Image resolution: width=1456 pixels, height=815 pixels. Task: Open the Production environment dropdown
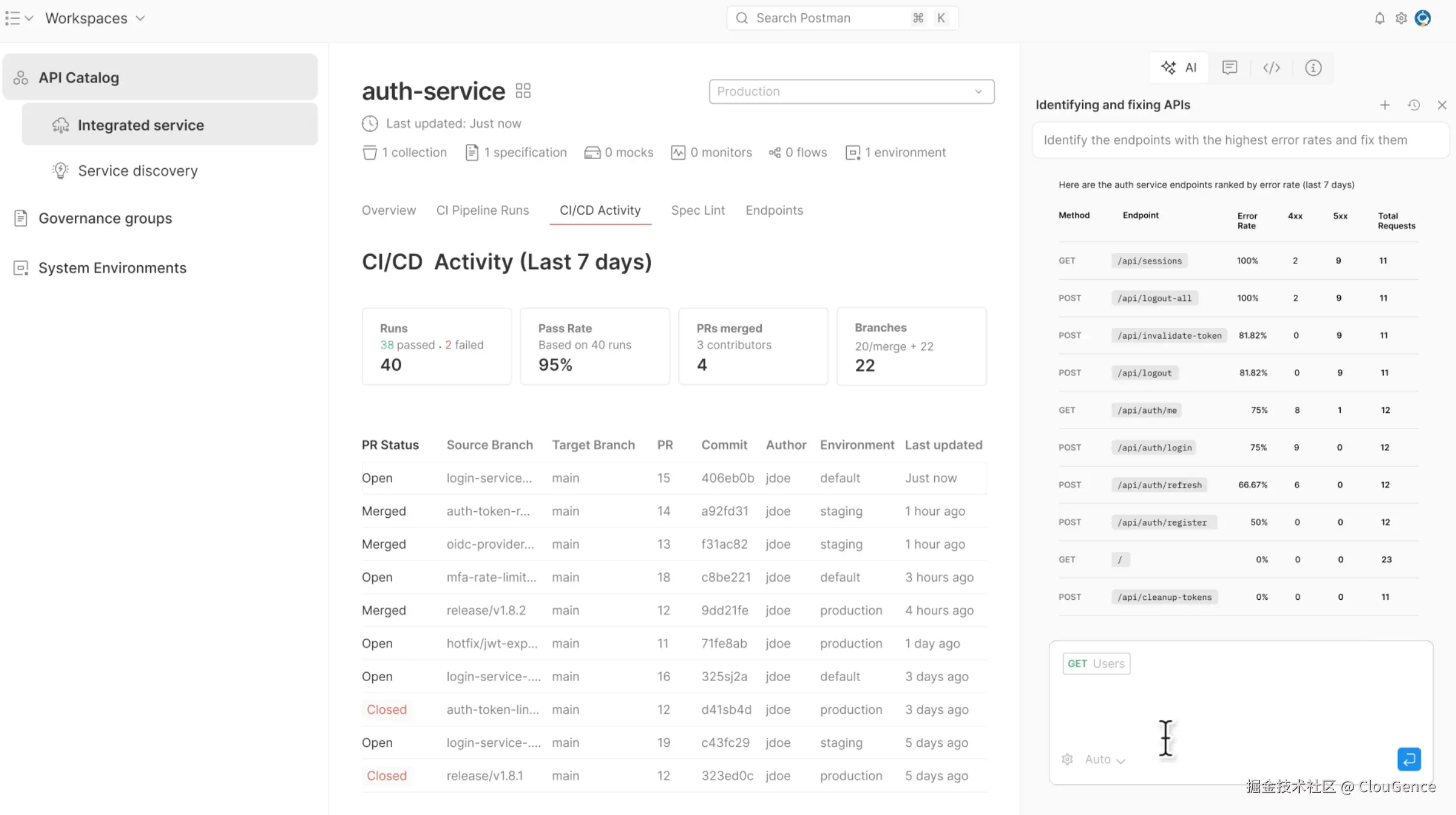click(851, 92)
